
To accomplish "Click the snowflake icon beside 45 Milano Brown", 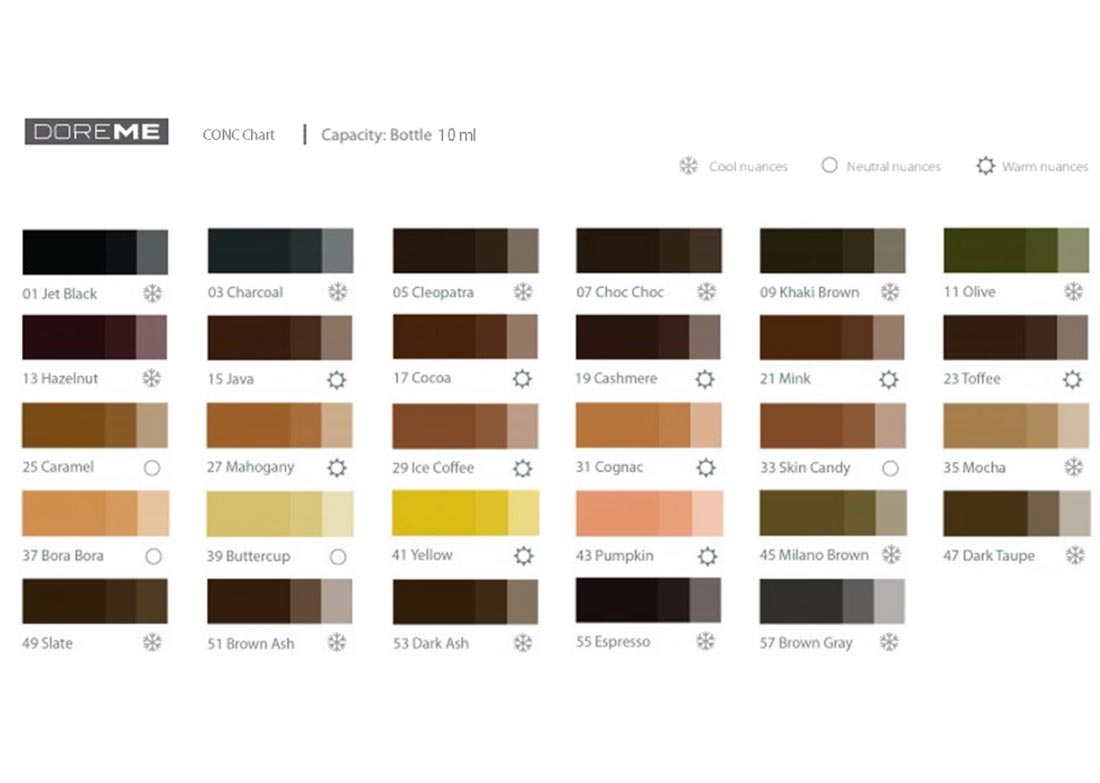I will click(x=892, y=555).
